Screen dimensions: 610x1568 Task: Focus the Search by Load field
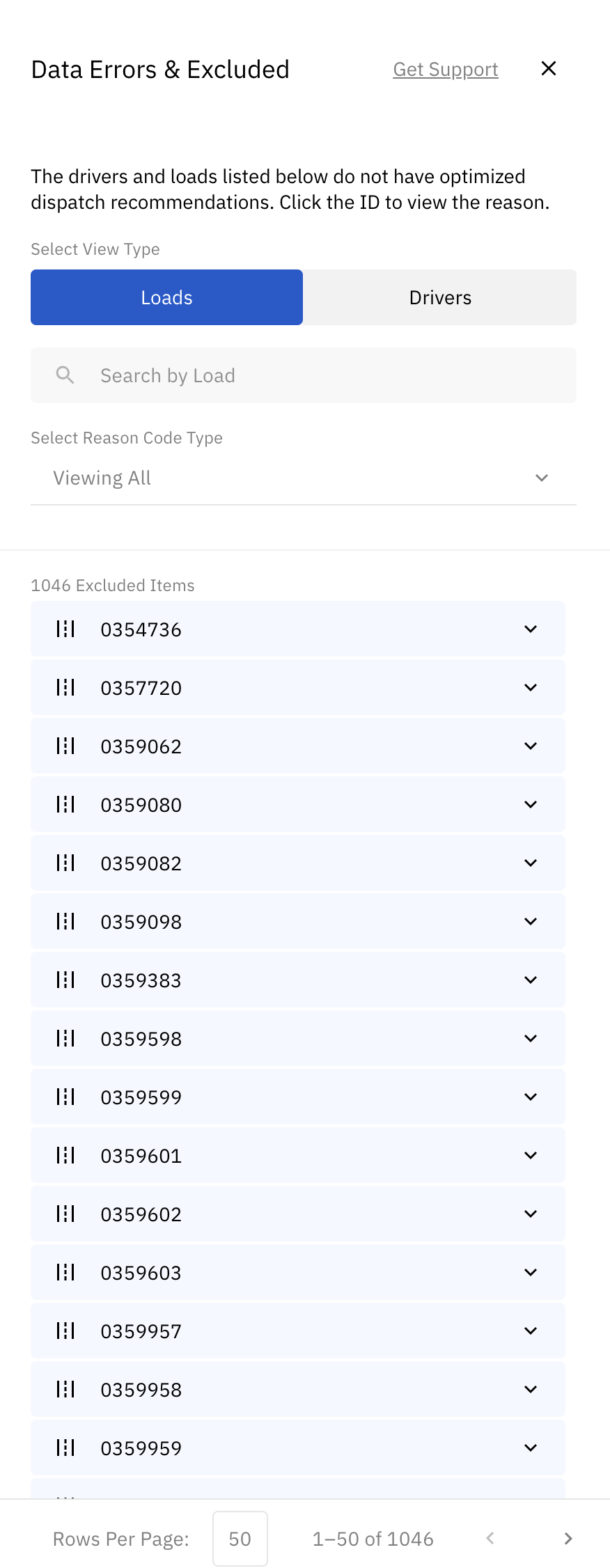pos(320,375)
